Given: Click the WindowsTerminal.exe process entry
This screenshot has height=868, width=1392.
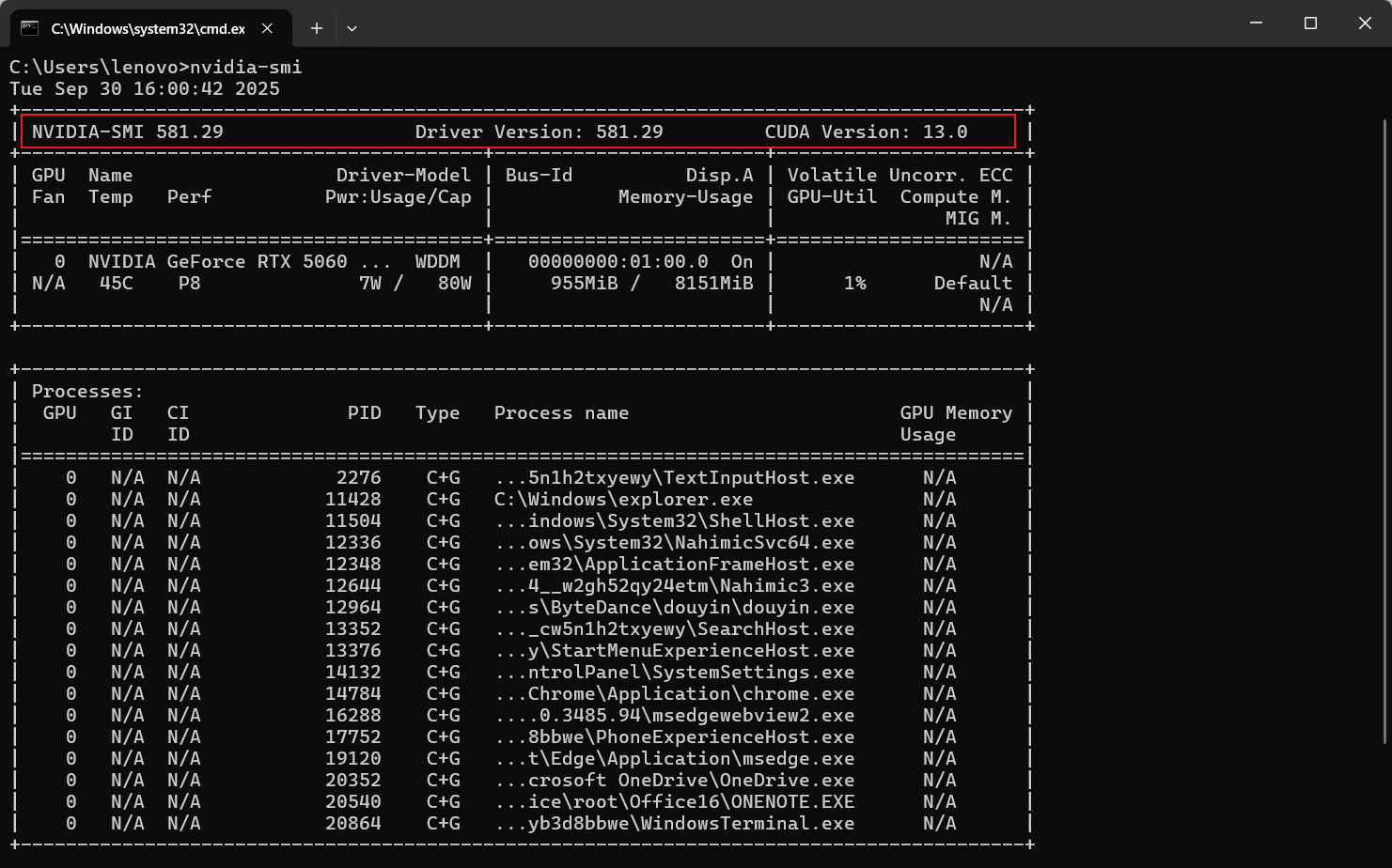Looking at the screenshot, I should coord(673,823).
